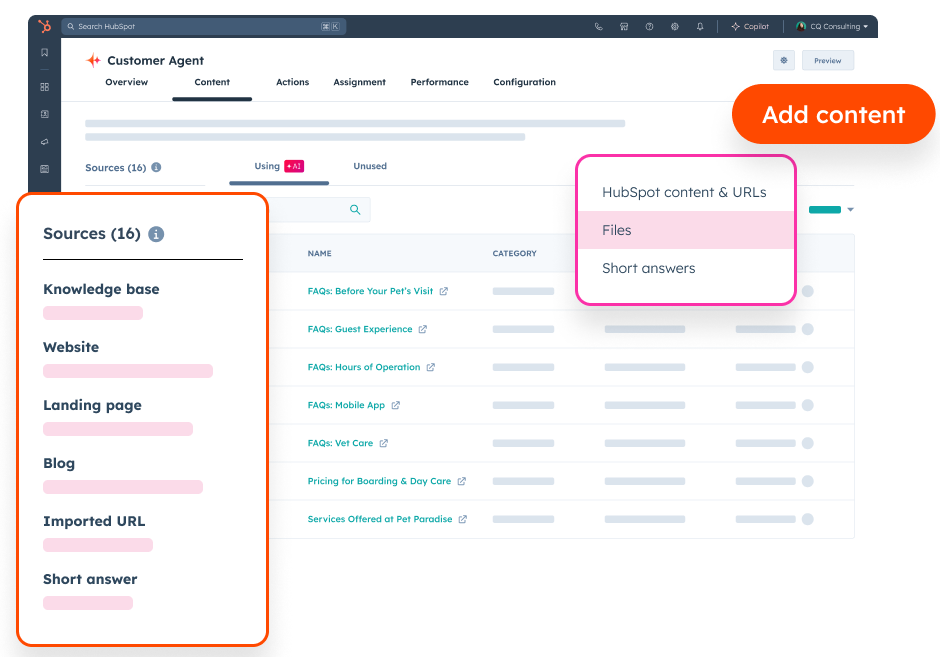Click the external-link icon next to Boarding & Day Care

[x=462, y=481]
